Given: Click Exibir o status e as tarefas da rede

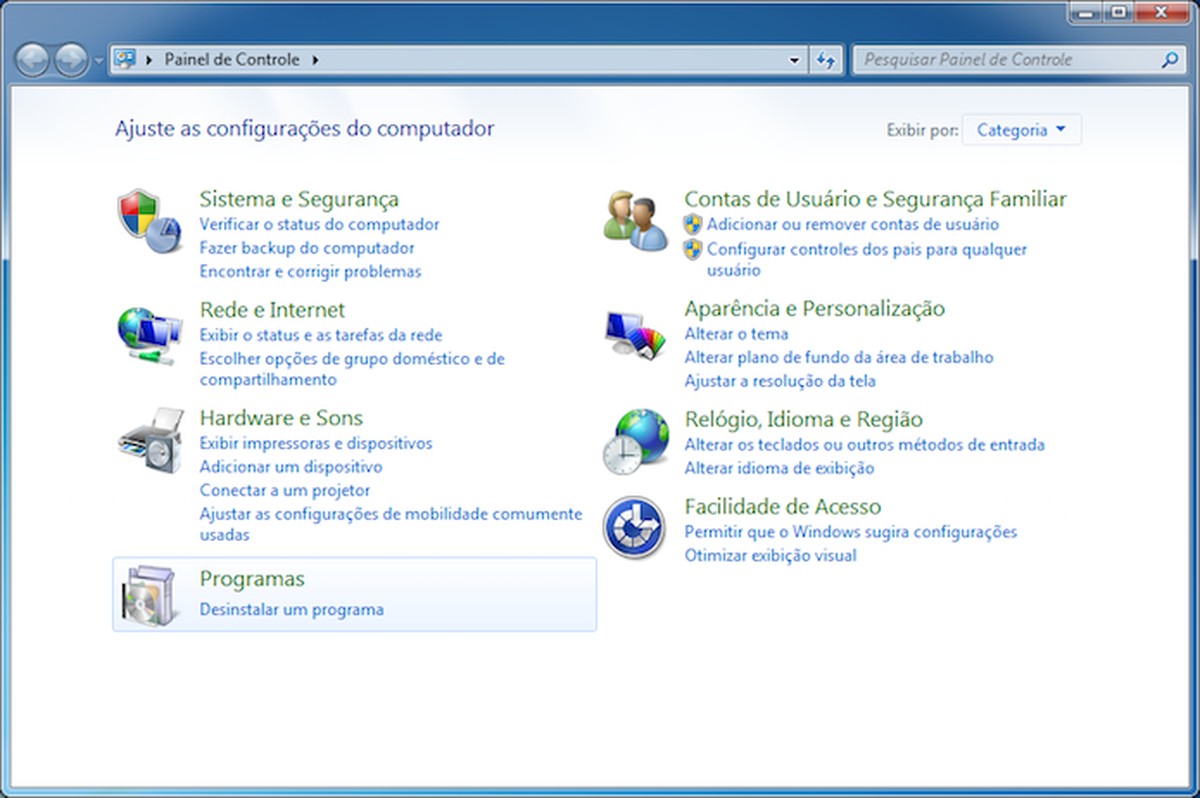Looking at the screenshot, I should [x=321, y=335].
